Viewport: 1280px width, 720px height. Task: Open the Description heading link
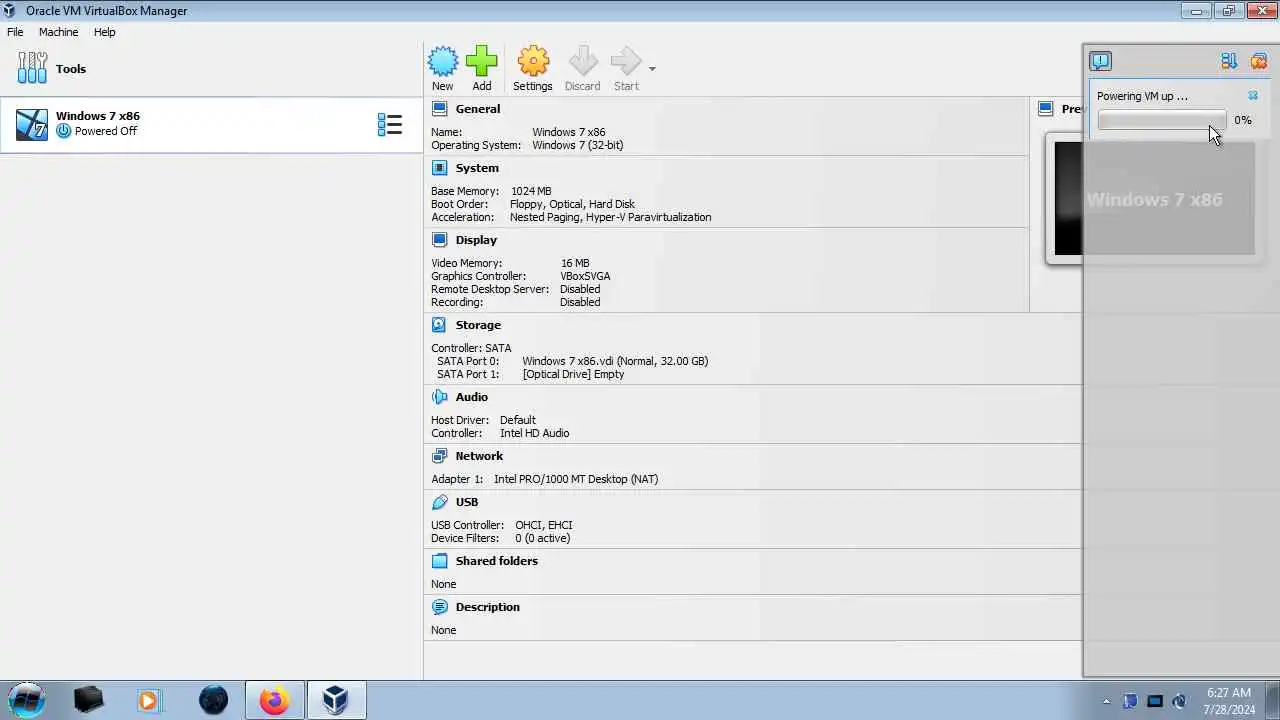tap(487, 607)
